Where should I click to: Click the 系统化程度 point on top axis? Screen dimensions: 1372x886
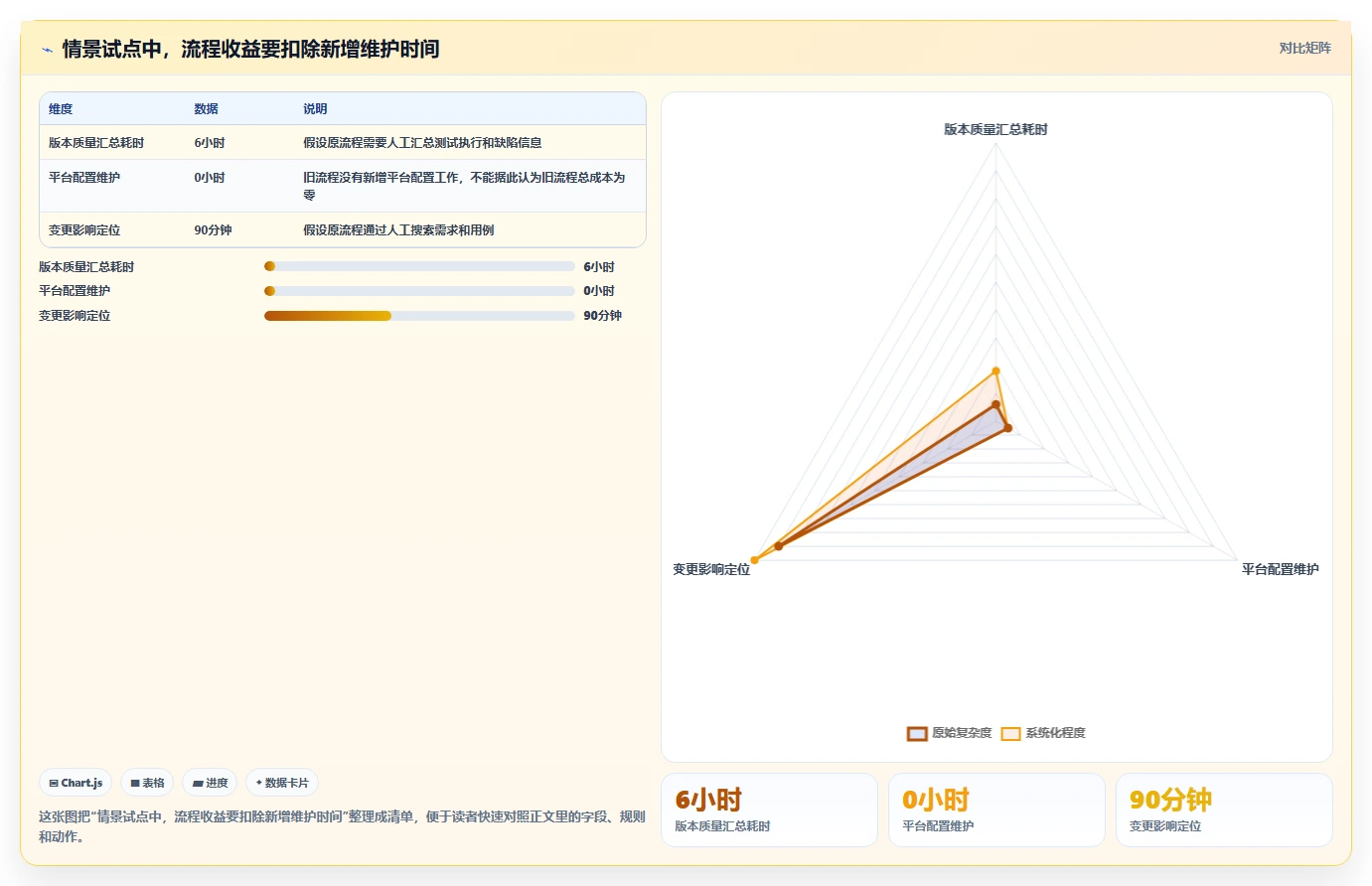(x=995, y=371)
